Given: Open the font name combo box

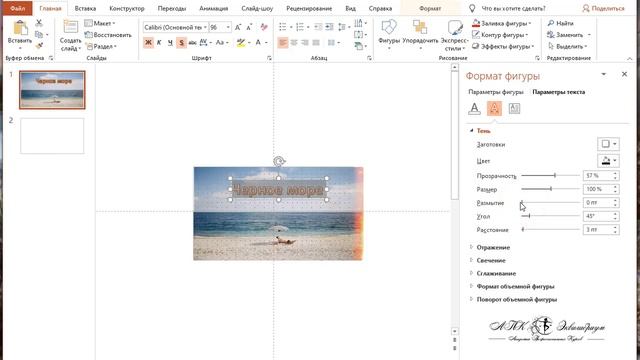Looking at the screenshot, I should [175, 27].
